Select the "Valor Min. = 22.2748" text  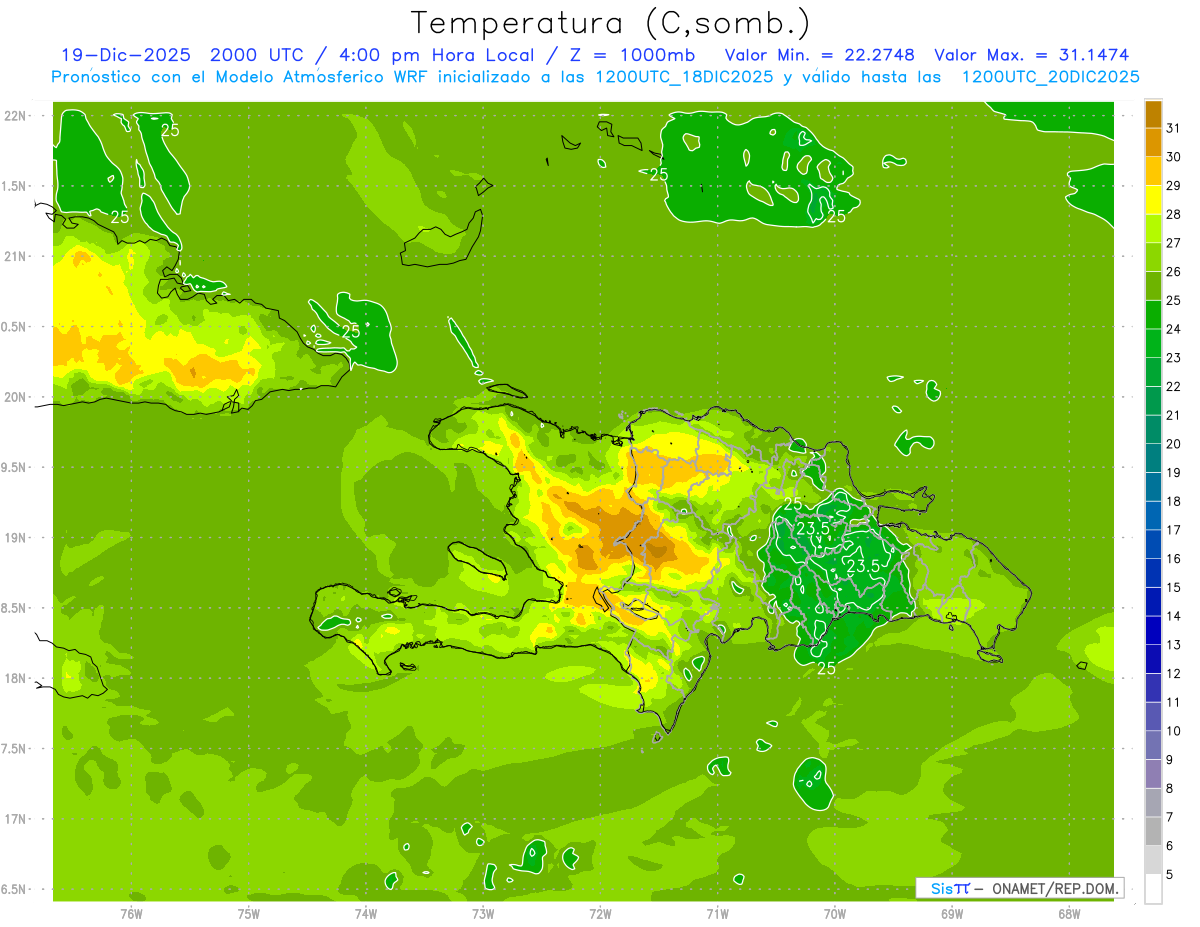click(x=820, y=55)
